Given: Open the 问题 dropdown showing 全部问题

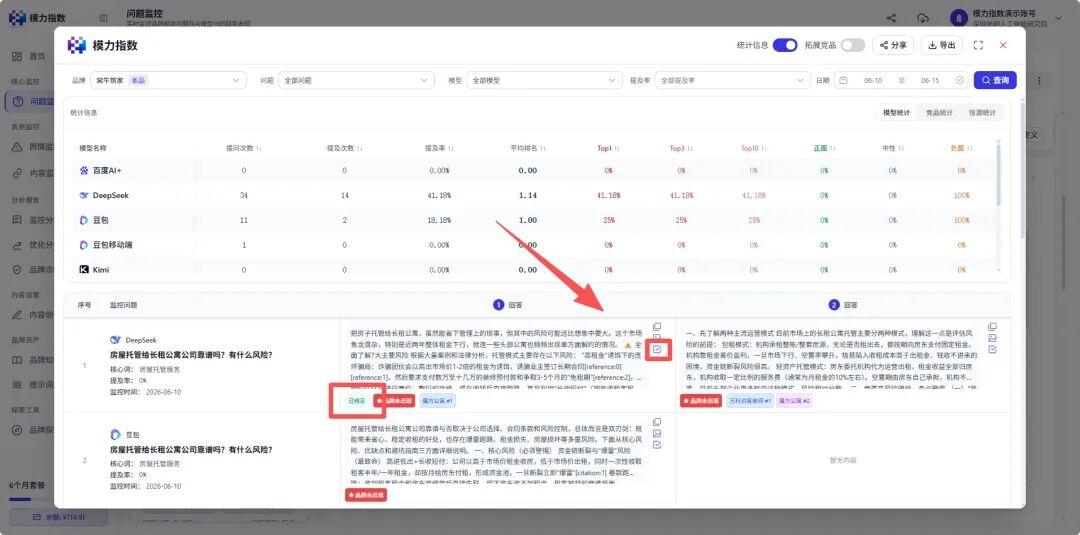Looking at the screenshot, I should (357, 81).
